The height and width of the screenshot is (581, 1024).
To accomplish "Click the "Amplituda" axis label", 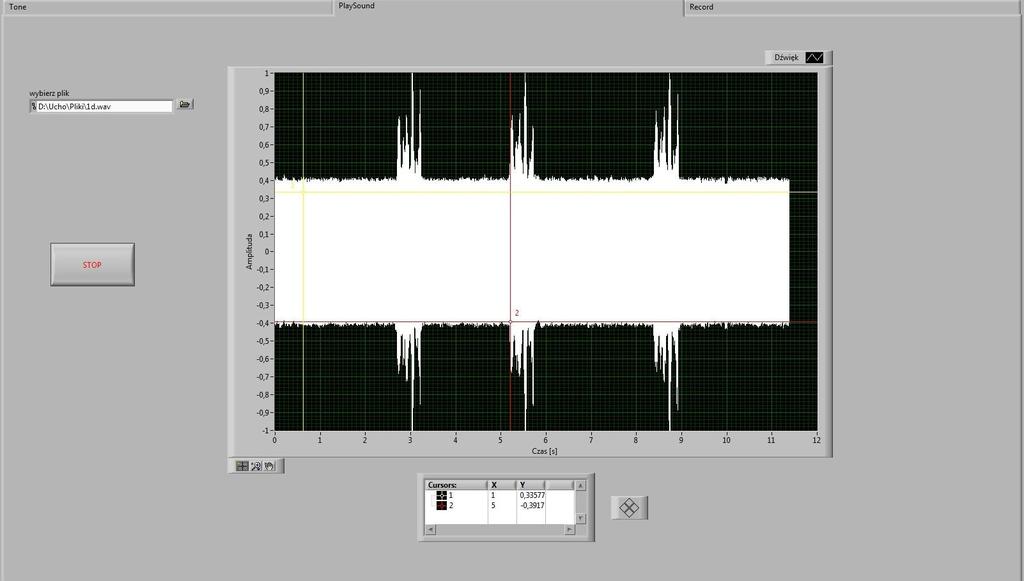I will coord(249,252).
